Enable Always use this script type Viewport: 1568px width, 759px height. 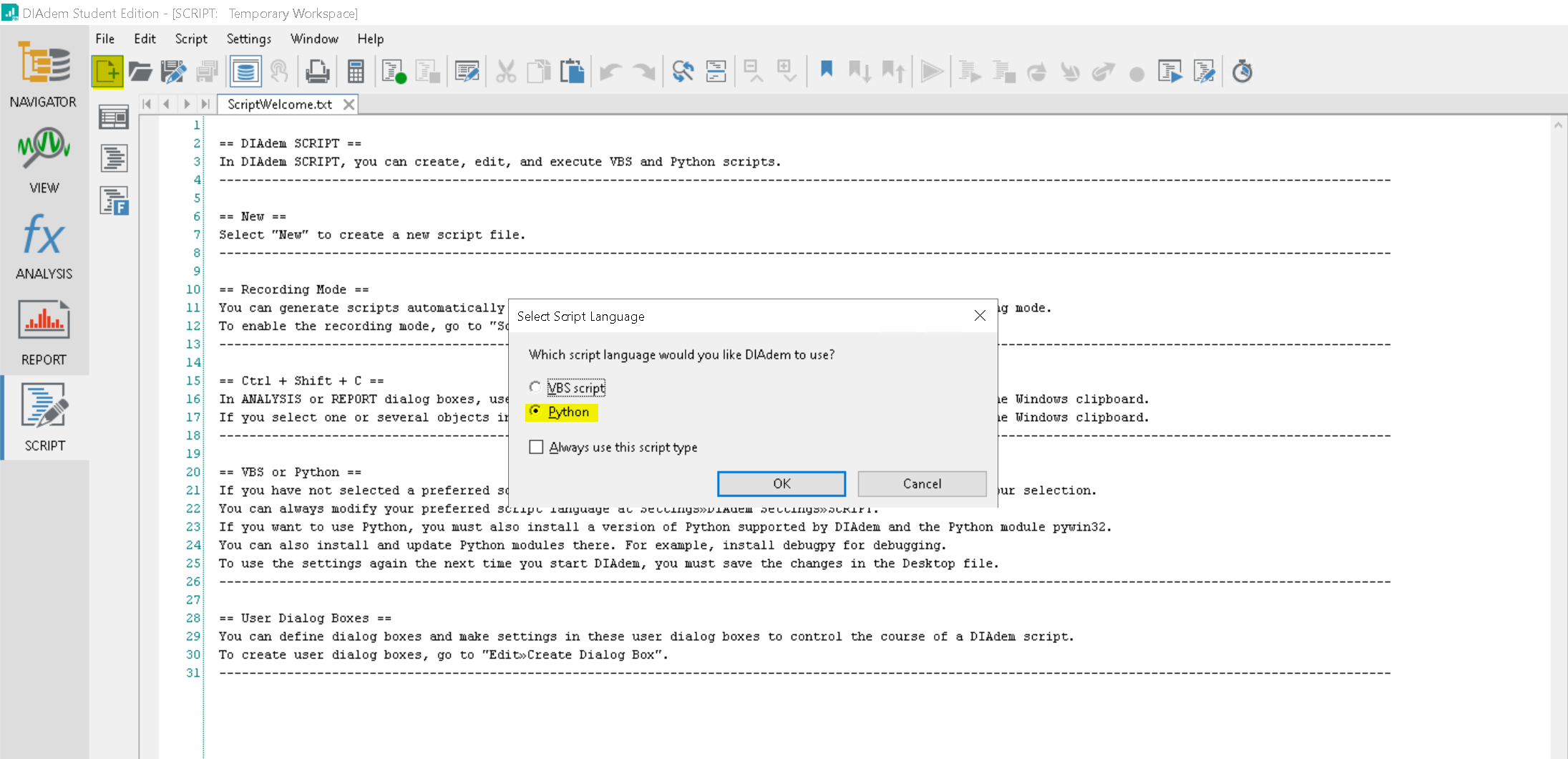pyautogui.click(x=536, y=448)
